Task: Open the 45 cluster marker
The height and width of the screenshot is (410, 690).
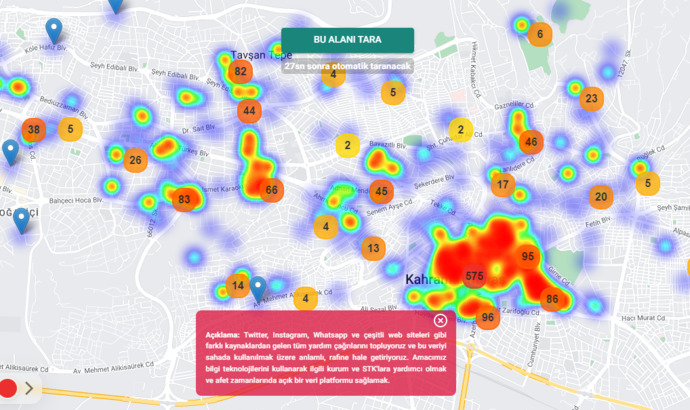Action: [382, 191]
